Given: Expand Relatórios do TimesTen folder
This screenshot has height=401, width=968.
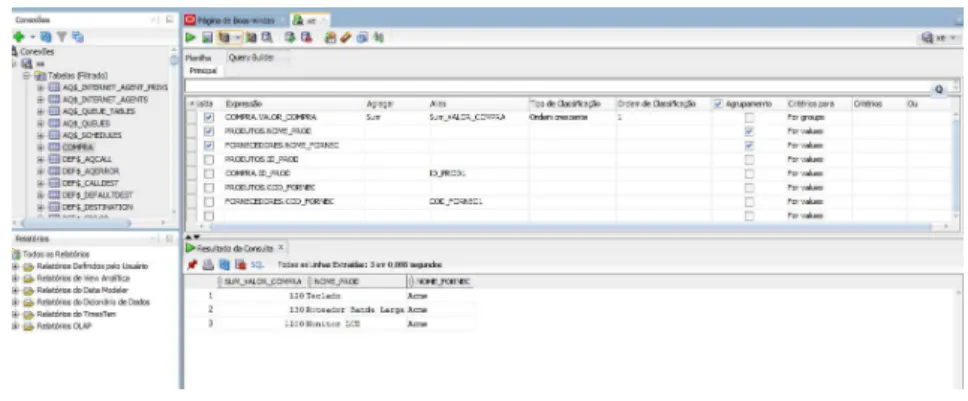Looking at the screenshot, I should [15, 314].
